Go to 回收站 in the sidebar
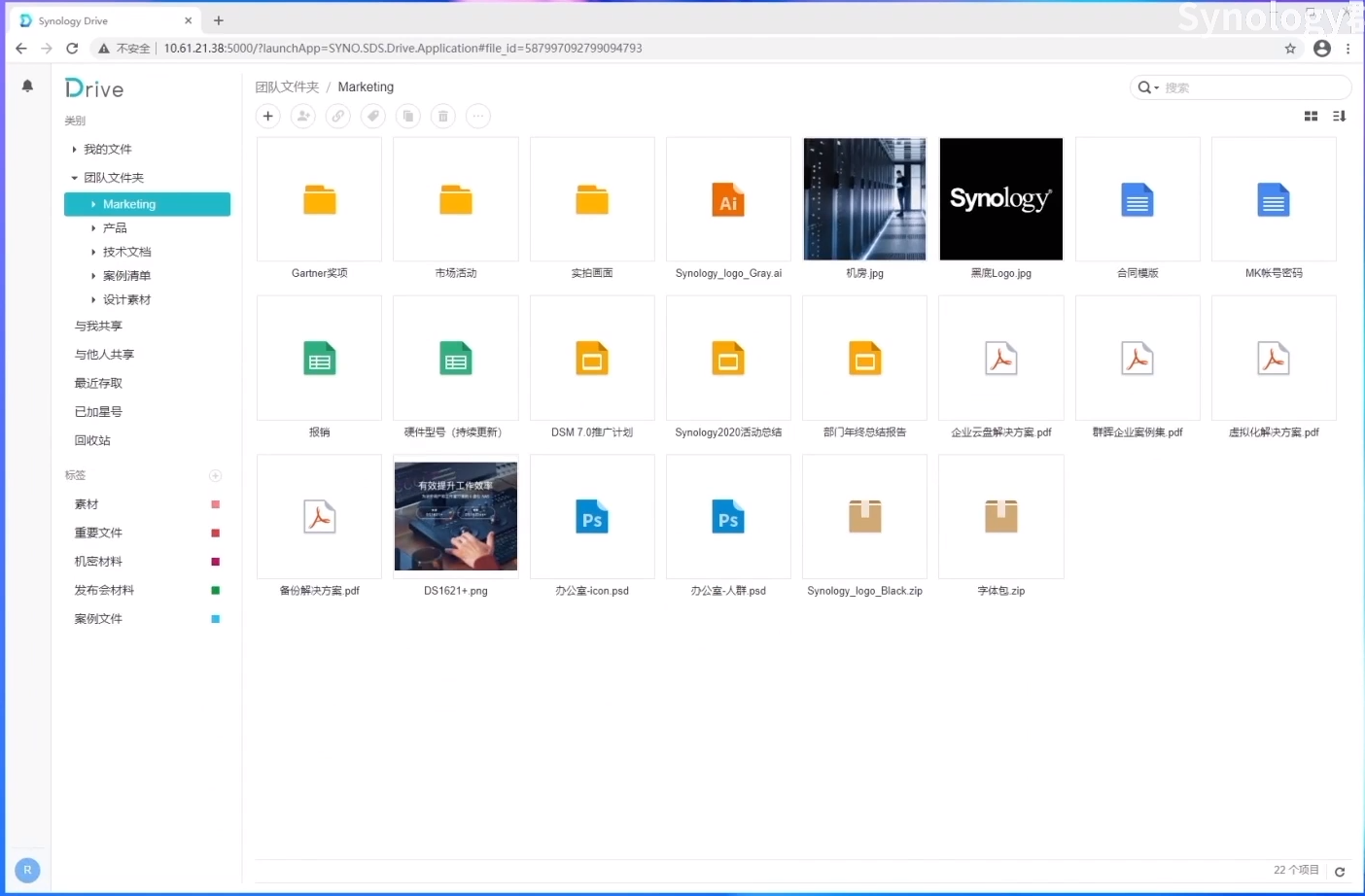The width and height of the screenshot is (1365, 896). pos(92,440)
